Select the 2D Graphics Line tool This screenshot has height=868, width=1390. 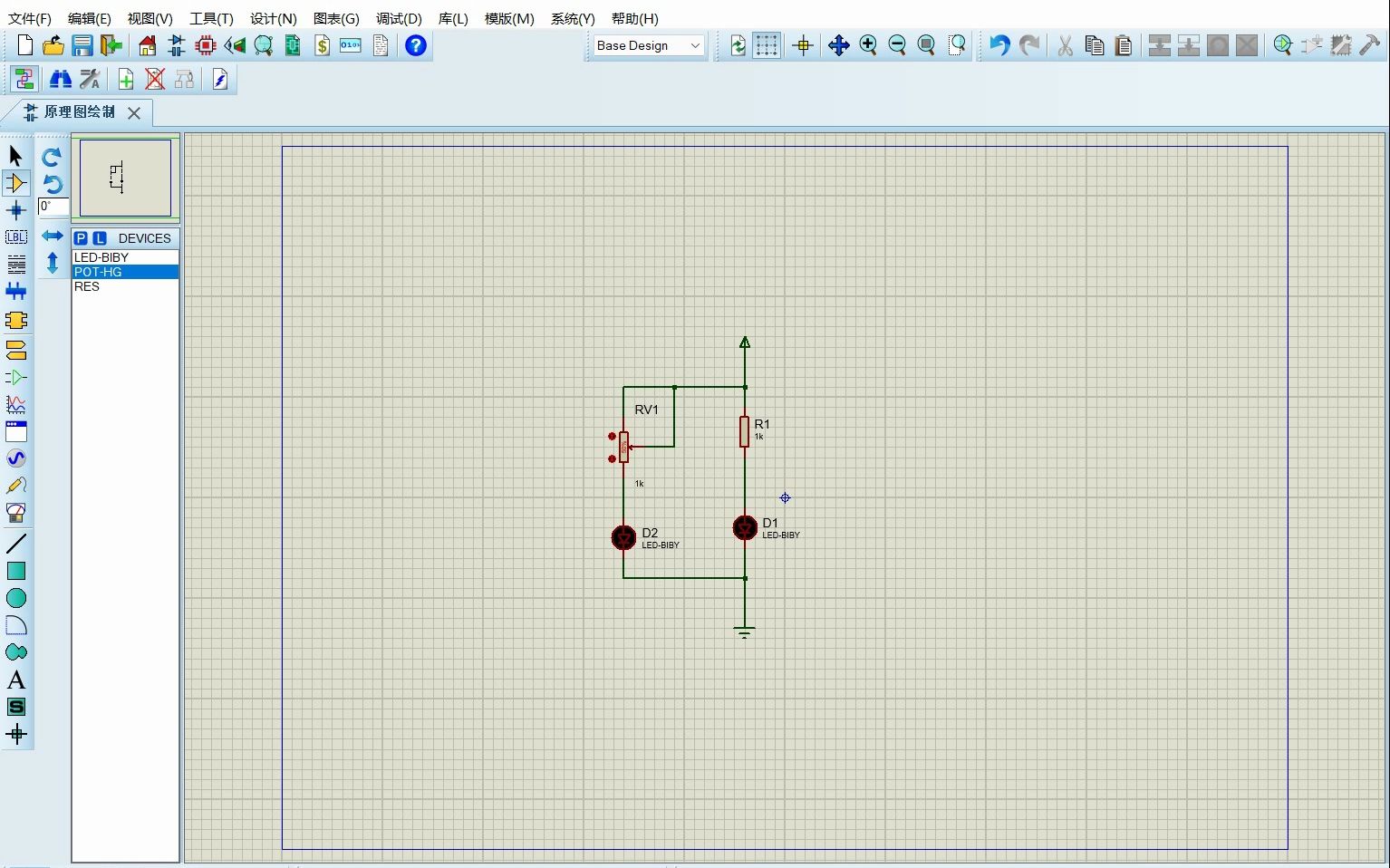(x=15, y=544)
